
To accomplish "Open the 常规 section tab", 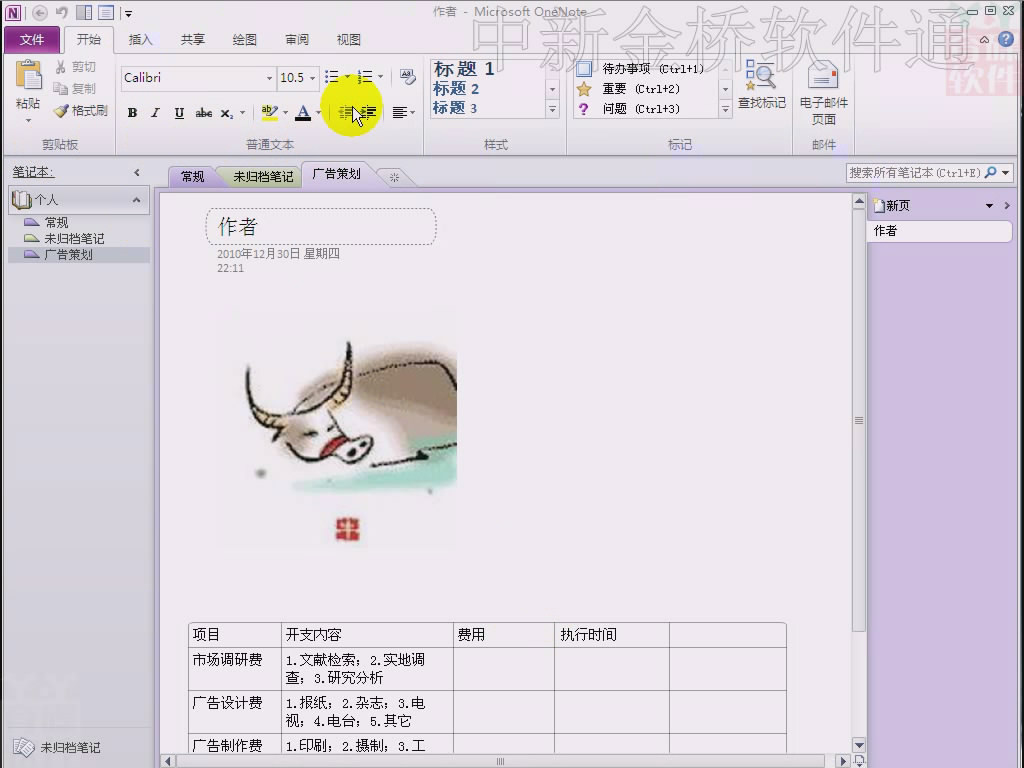I will (193, 176).
